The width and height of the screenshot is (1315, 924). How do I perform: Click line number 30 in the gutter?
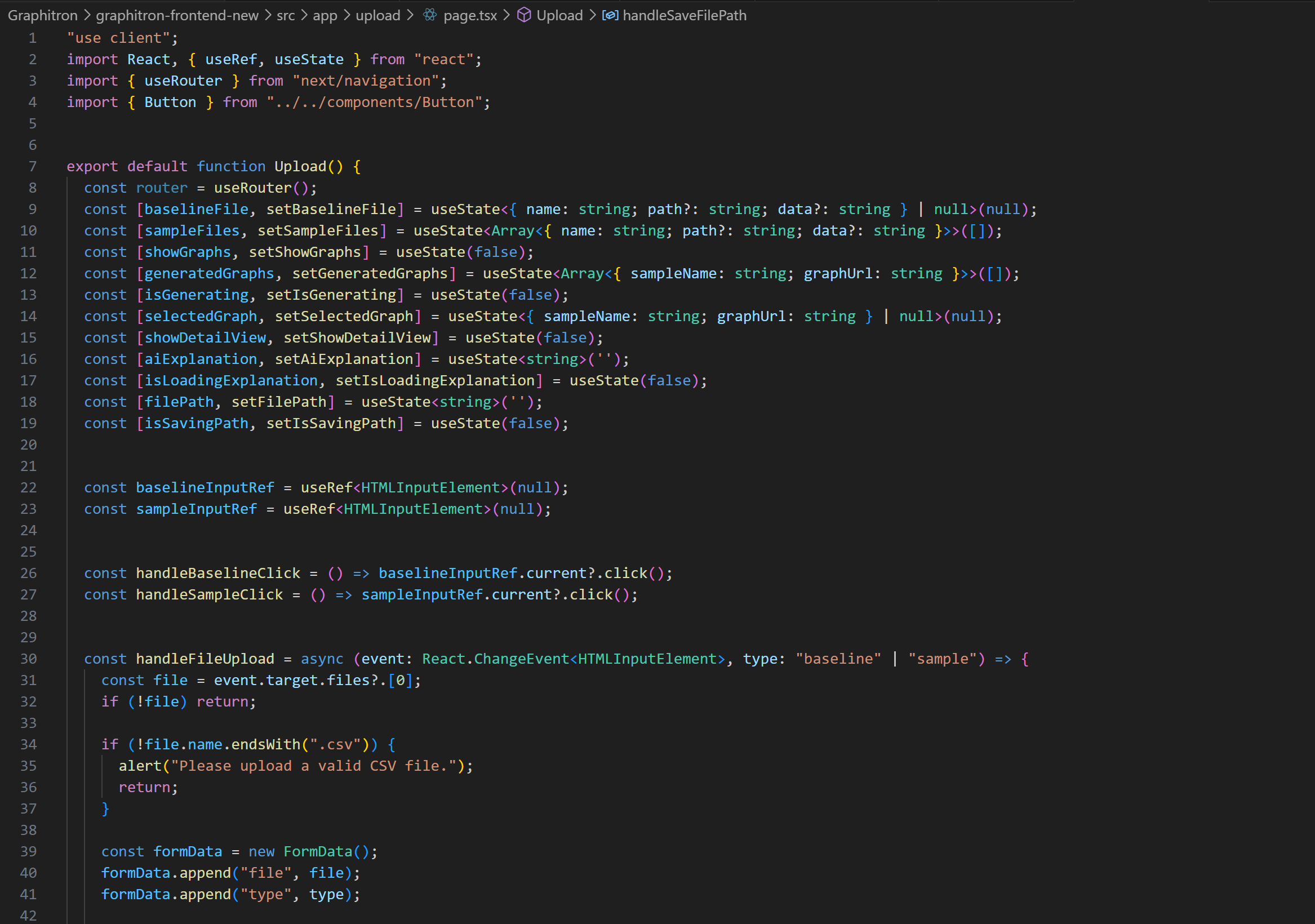pos(29,659)
